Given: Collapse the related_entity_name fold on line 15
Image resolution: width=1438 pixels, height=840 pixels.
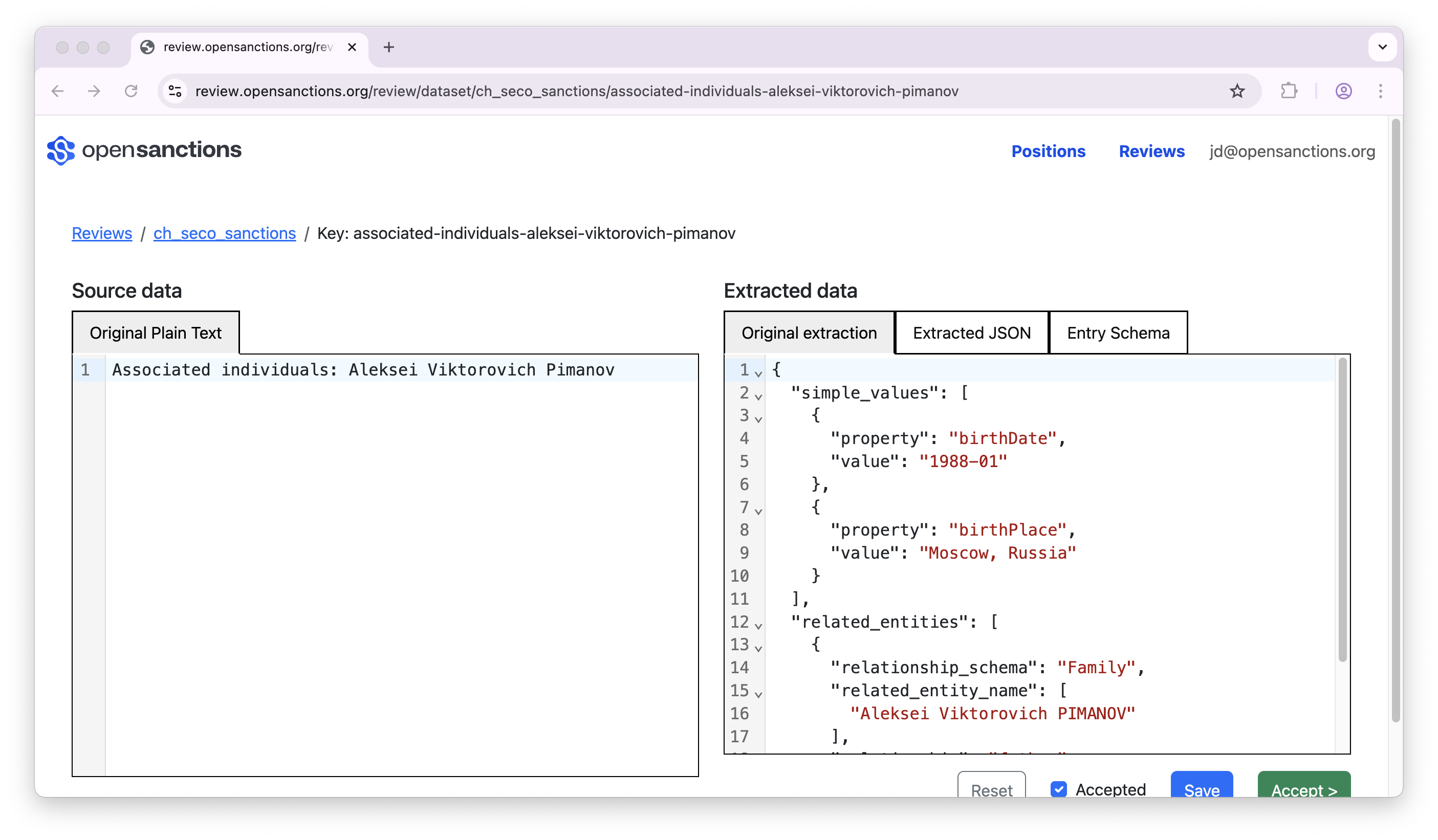Looking at the screenshot, I should tap(758, 694).
